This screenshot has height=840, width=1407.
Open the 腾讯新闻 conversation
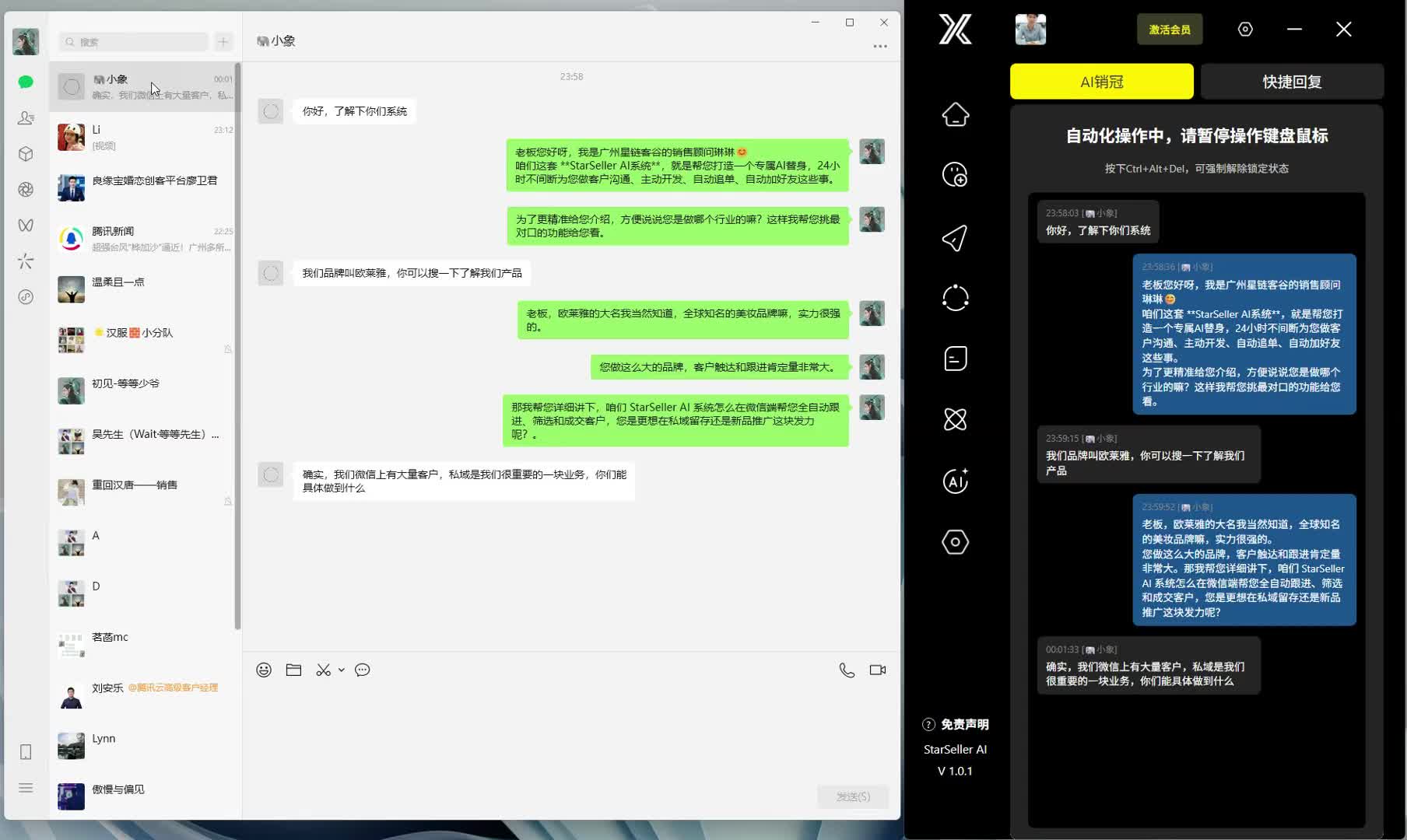click(x=144, y=239)
